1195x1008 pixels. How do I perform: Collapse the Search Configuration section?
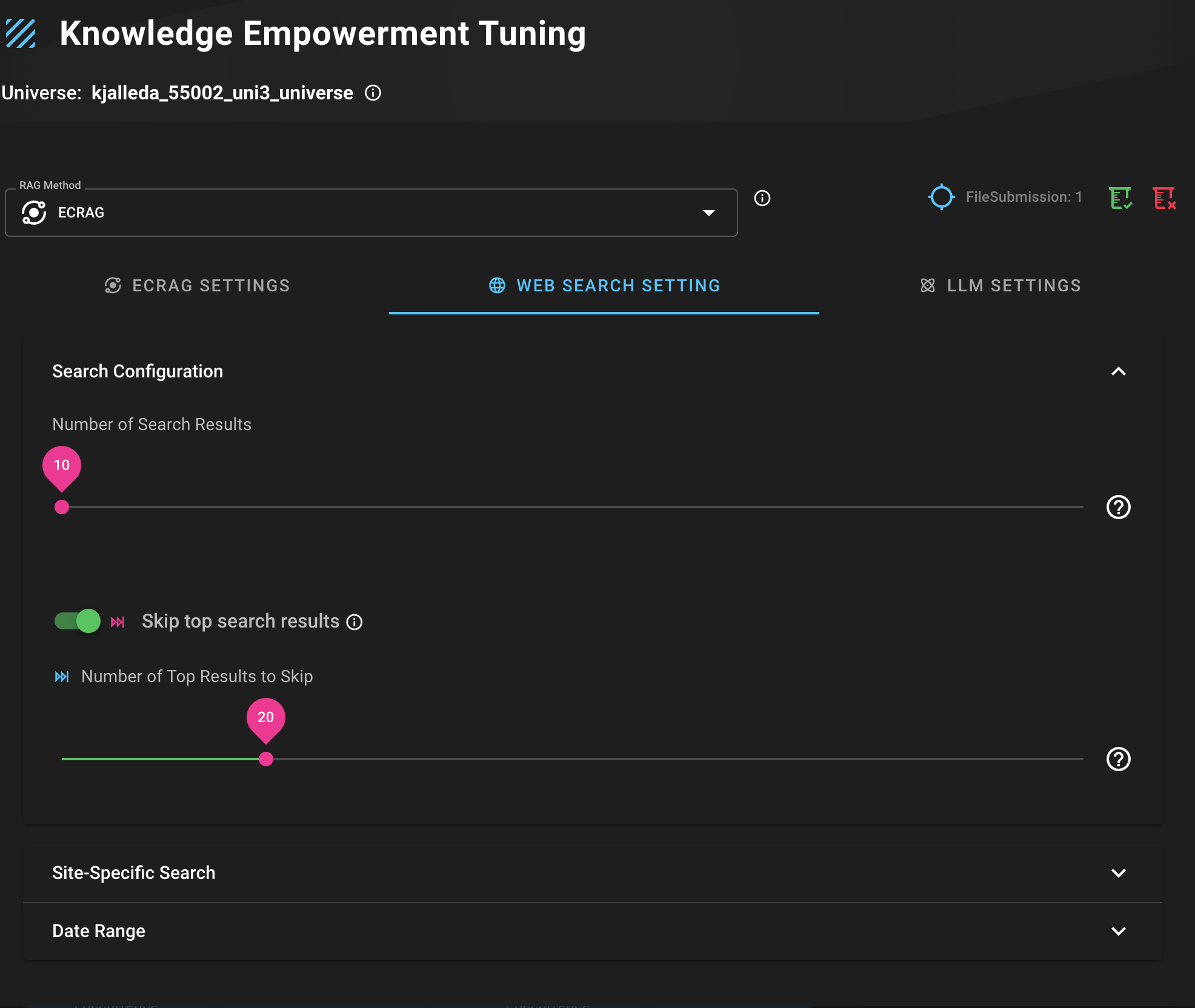(1118, 371)
